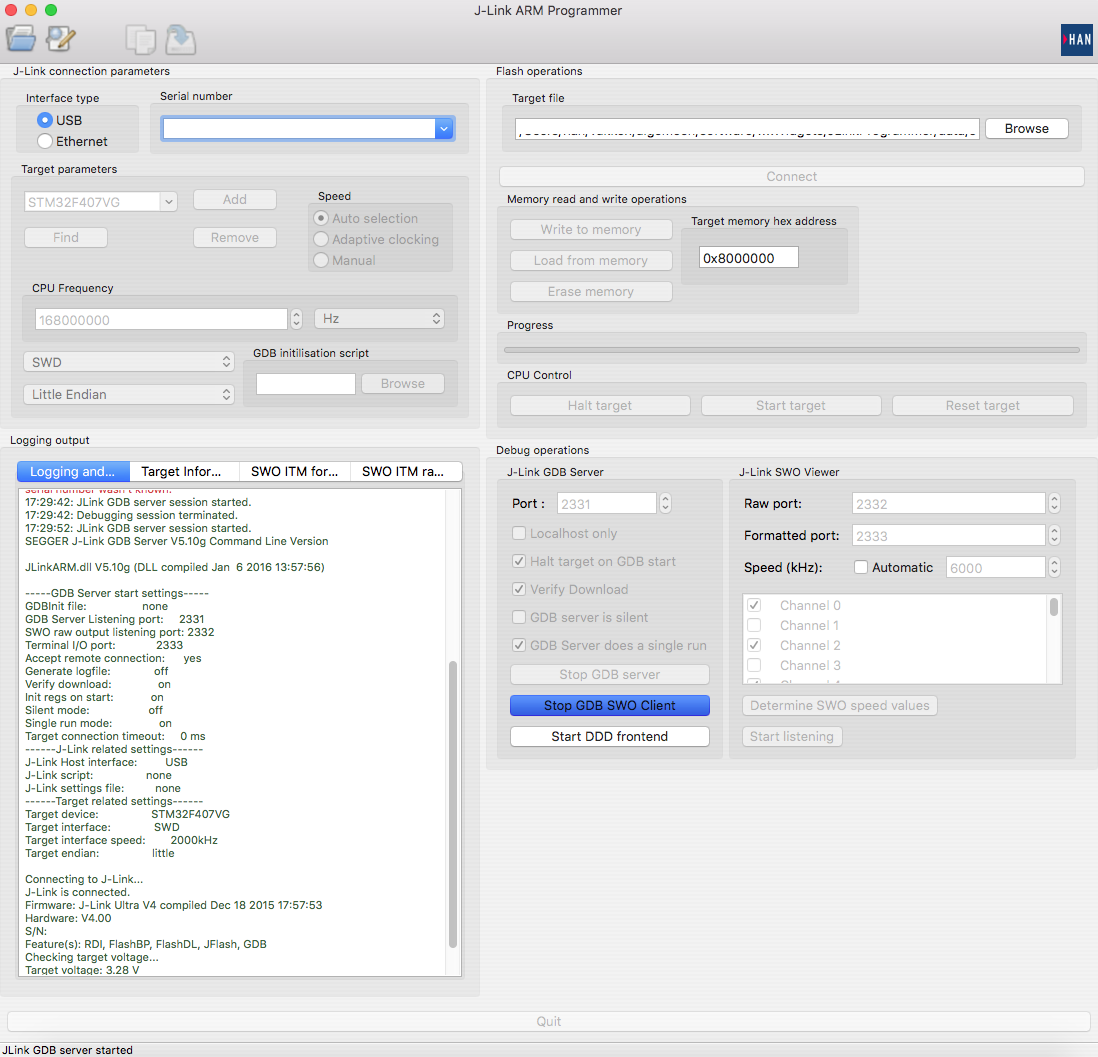Toggle Channel 2 checkbox
Viewport: 1098px width, 1057px height.
(754, 645)
